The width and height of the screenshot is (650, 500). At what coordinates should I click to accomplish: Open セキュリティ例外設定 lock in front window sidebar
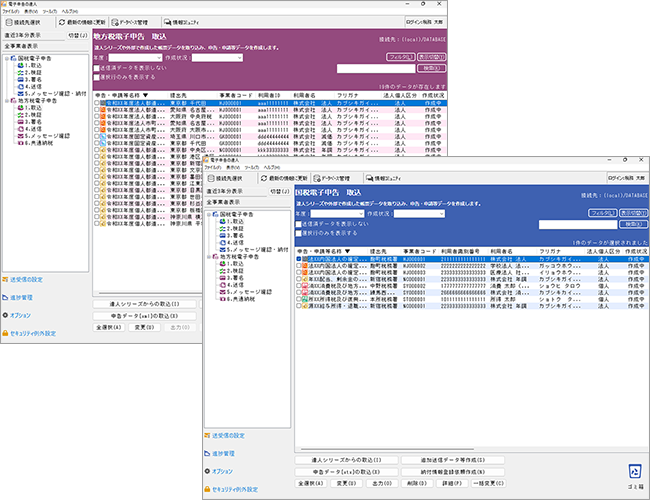(205, 489)
